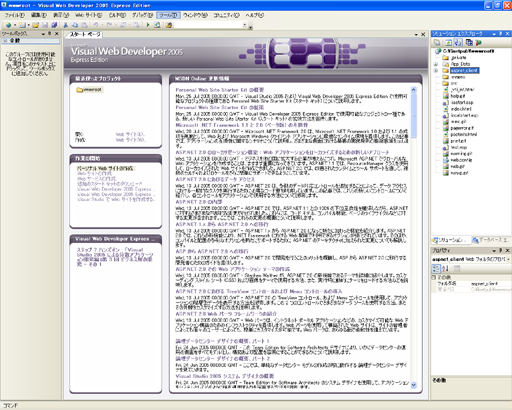
Task: Toggle the Categorized view button in Properties
Action: pos(436,268)
